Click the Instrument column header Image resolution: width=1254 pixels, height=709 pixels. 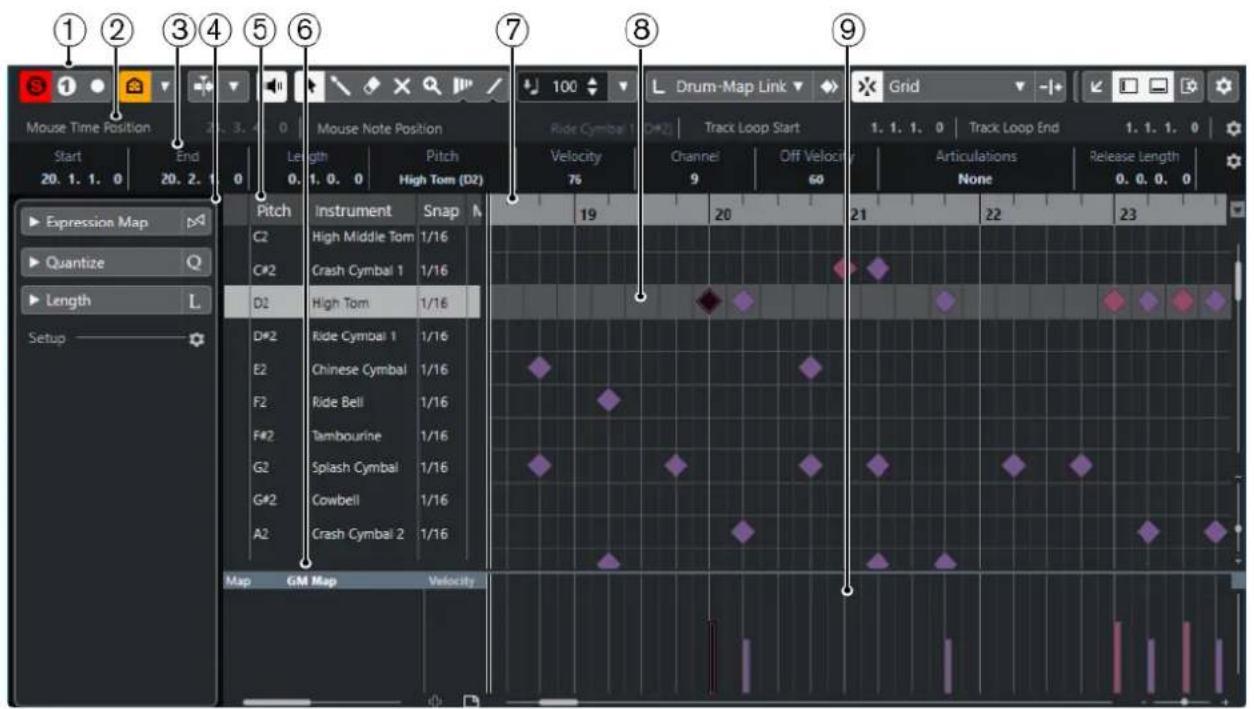click(353, 211)
